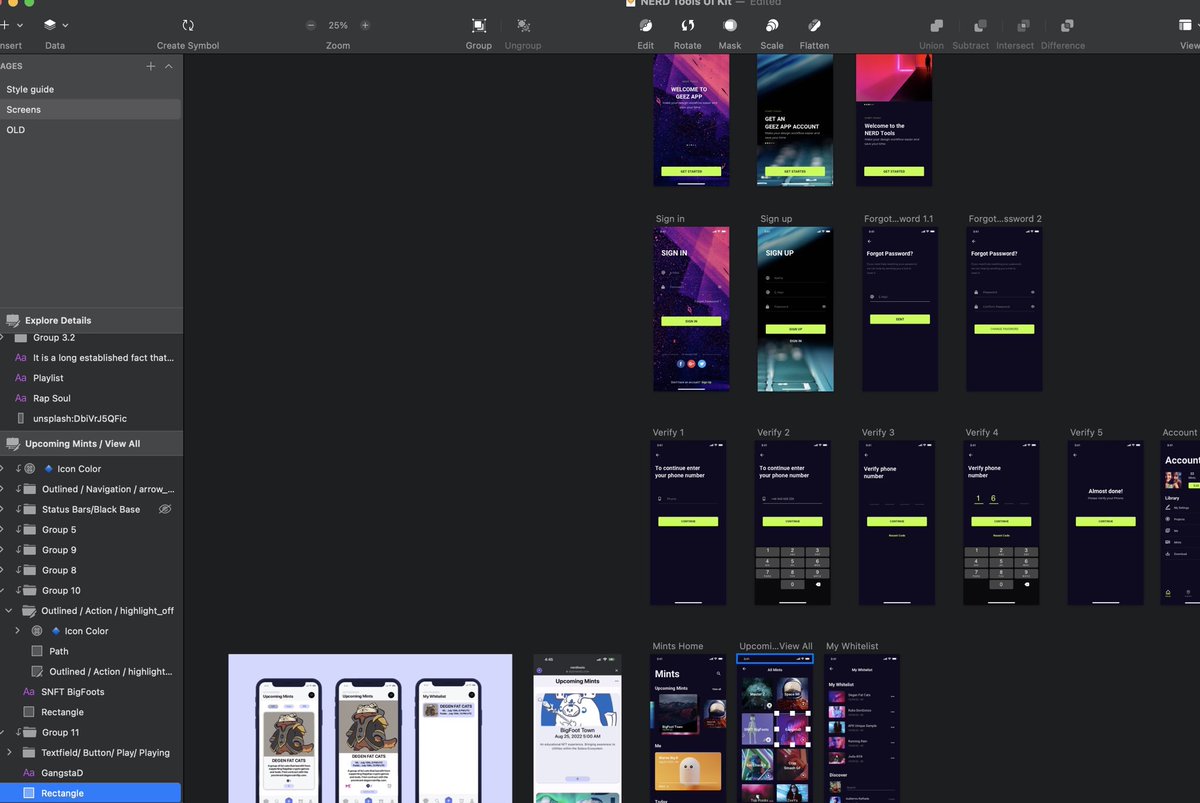
Task: Show the hidden Status Bars/Black Base layer
Action: point(166,509)
